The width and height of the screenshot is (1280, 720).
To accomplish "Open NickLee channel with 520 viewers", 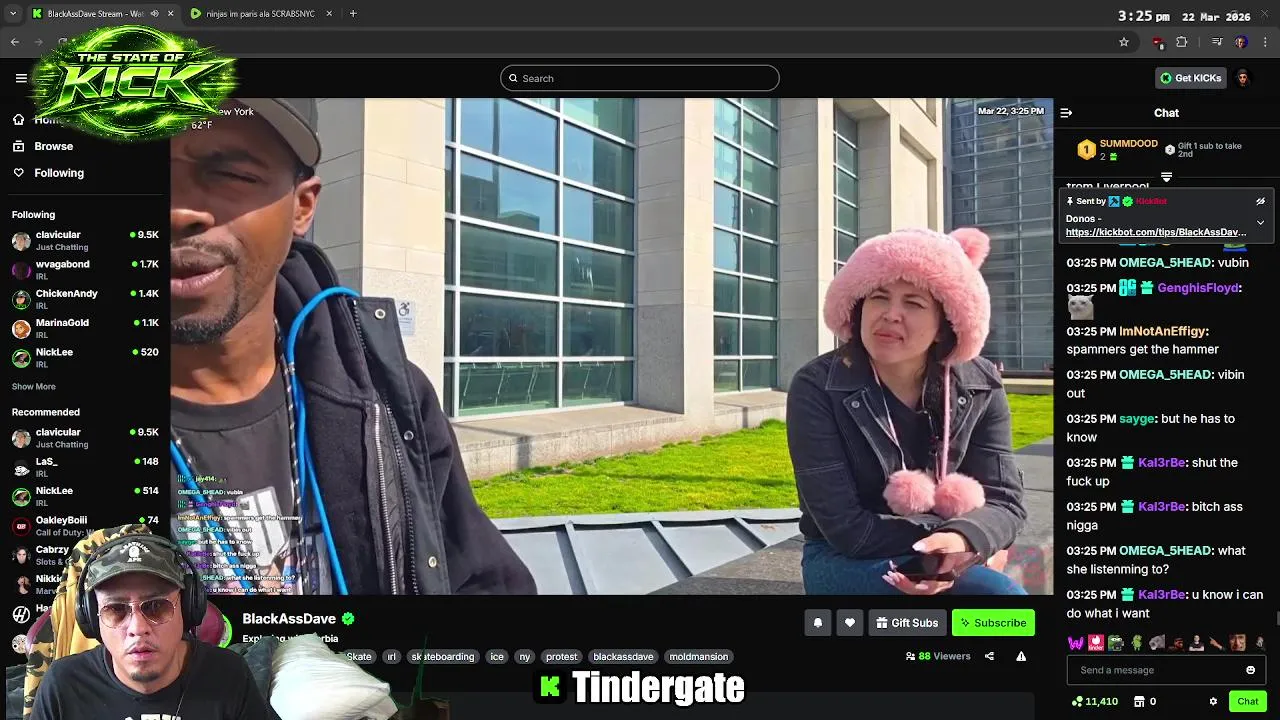I will [85, 358].
